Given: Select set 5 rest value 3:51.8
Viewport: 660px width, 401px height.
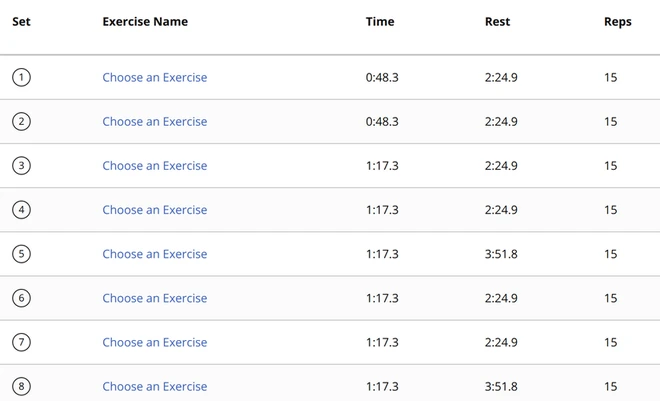Looking at the screenshot, I should click(x=501, y=254).
